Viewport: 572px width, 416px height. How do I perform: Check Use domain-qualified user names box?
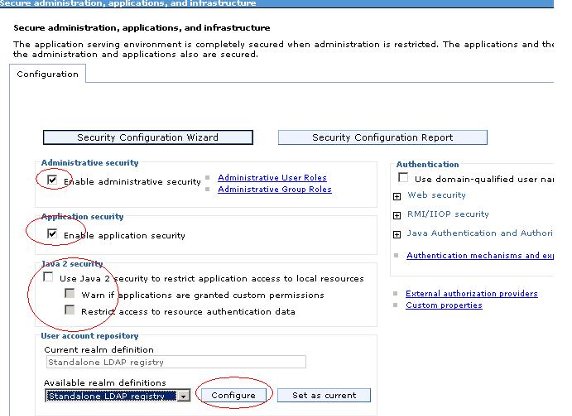403,177
